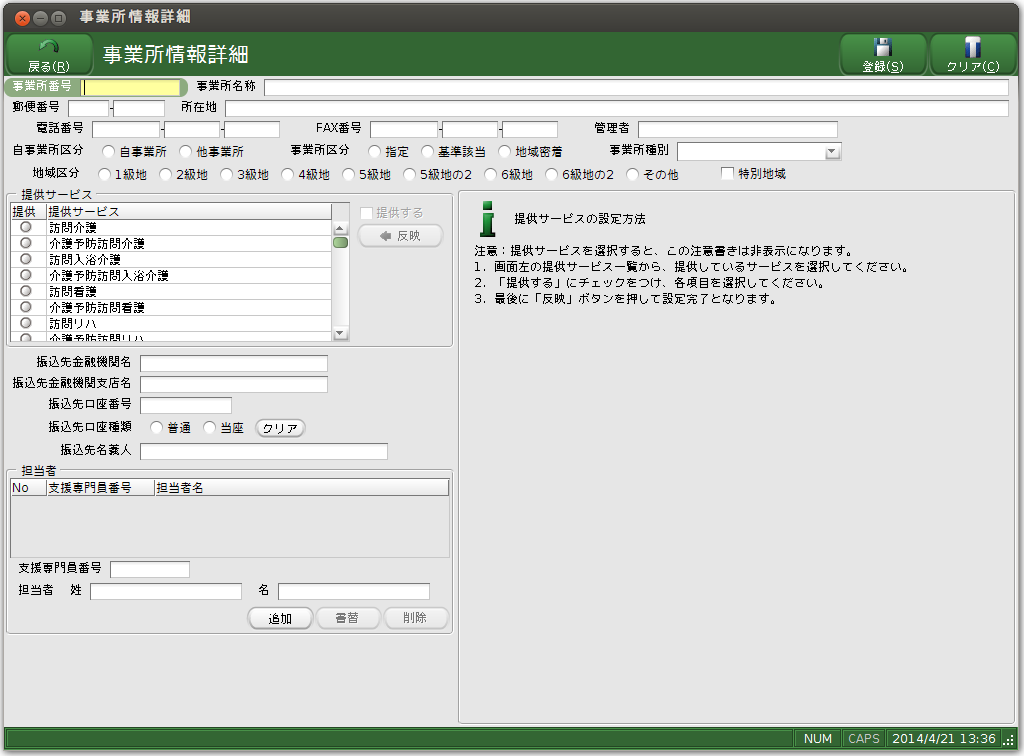Click the green service list scrollbar thumb
This screenshot has width=1024, height=756.
(x=340, y=243)
